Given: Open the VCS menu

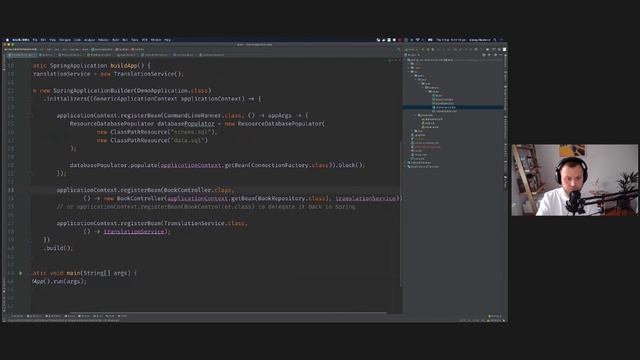Looking at the screenshot, I should (144, 40).
